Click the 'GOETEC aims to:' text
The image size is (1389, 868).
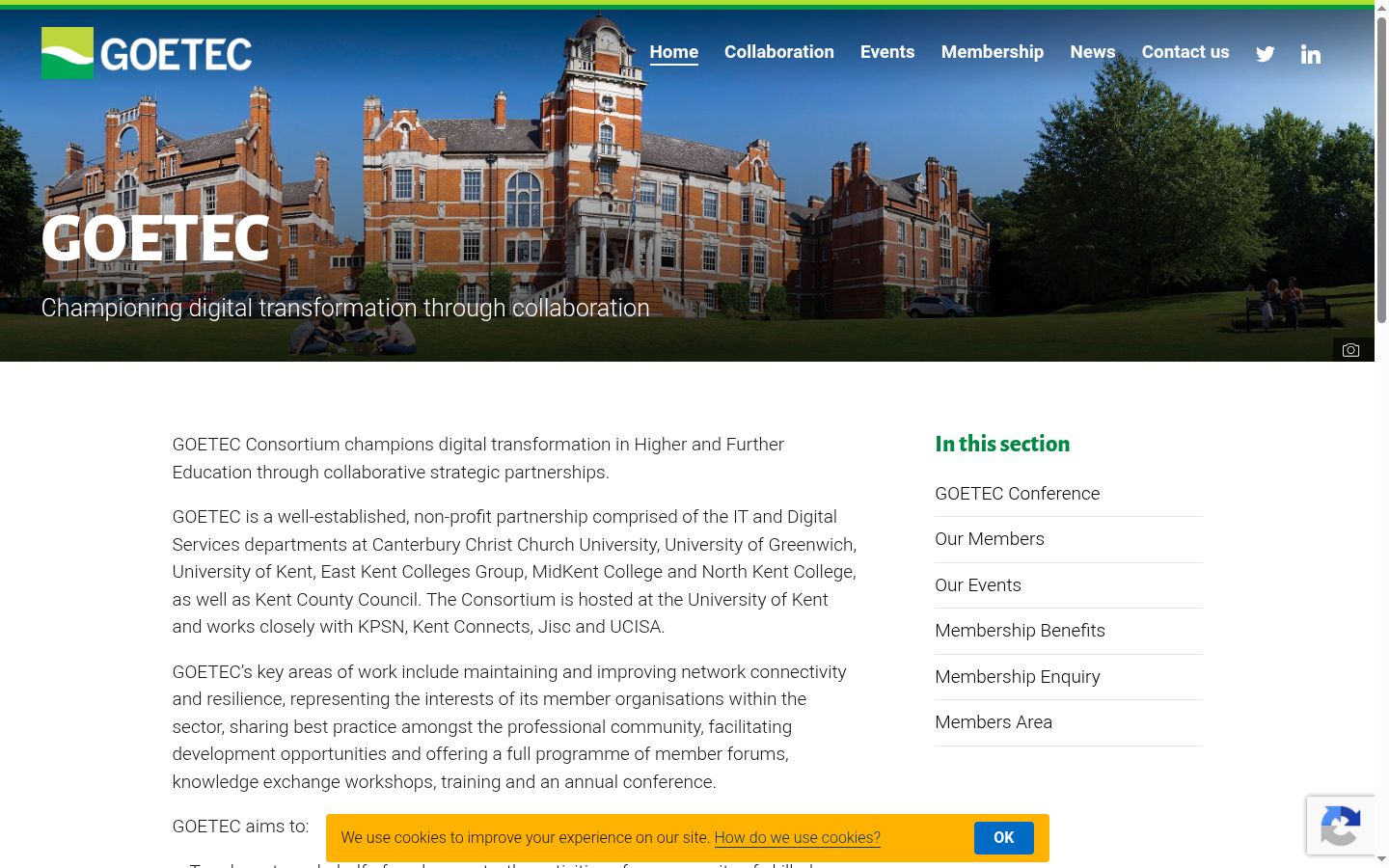coord(241,827)
